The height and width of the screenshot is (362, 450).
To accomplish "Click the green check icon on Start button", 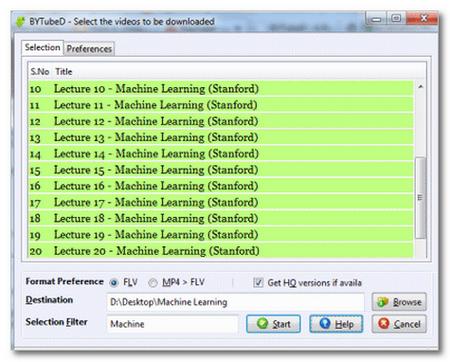I will (x=263, y=323).
